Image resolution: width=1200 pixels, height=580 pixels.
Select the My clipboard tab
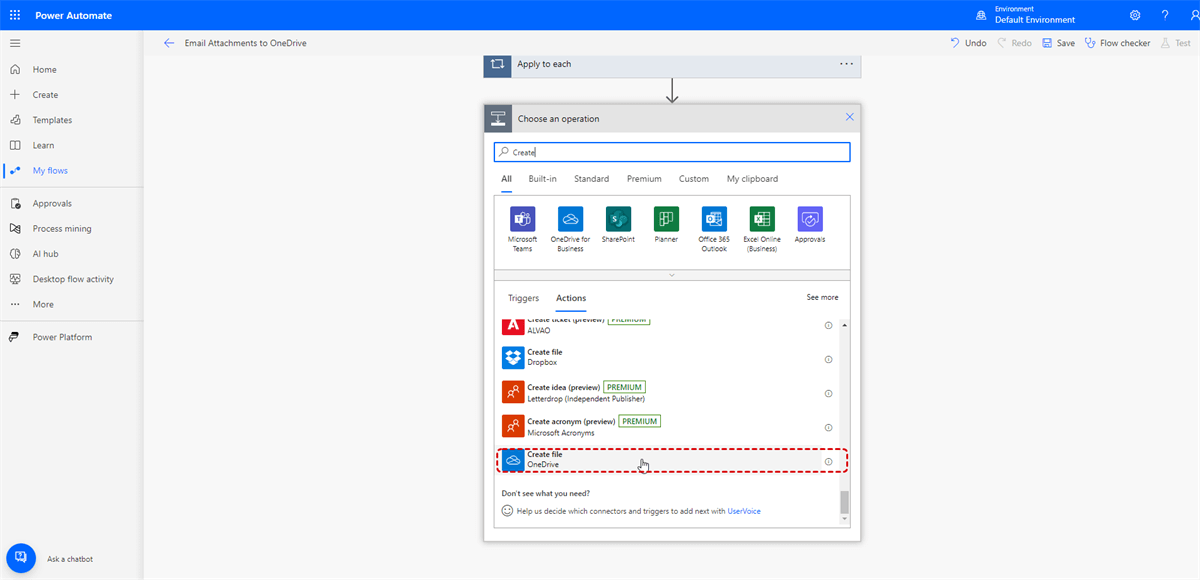(752, 179)
